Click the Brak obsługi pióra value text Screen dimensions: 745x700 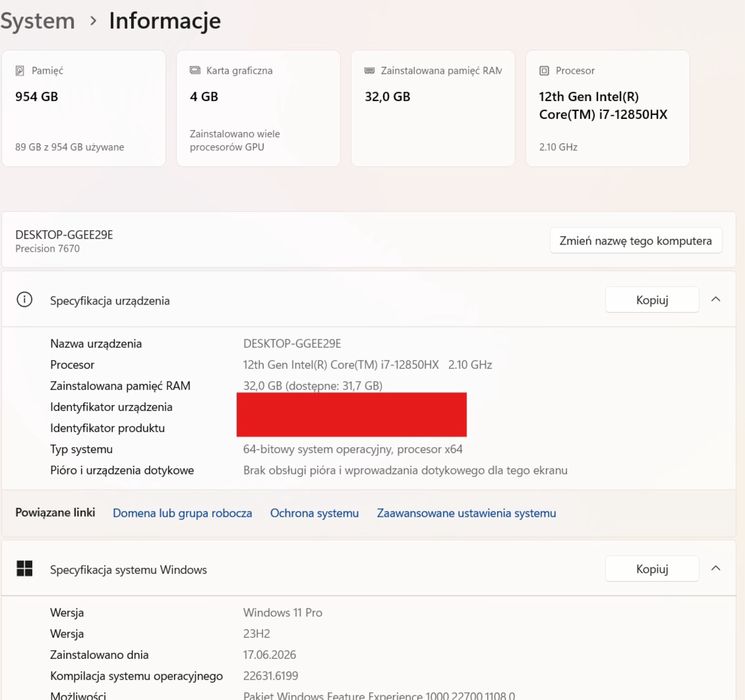[405, 470]
